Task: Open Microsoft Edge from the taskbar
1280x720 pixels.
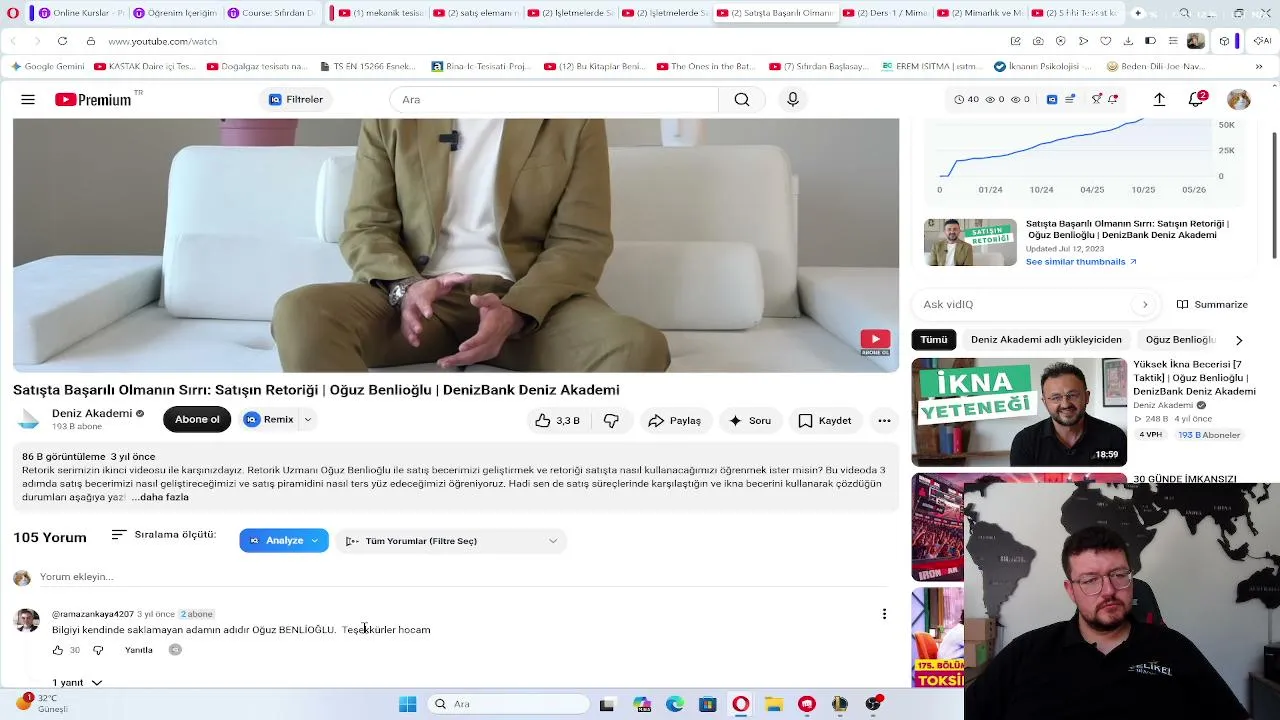Action: point(675,704)
